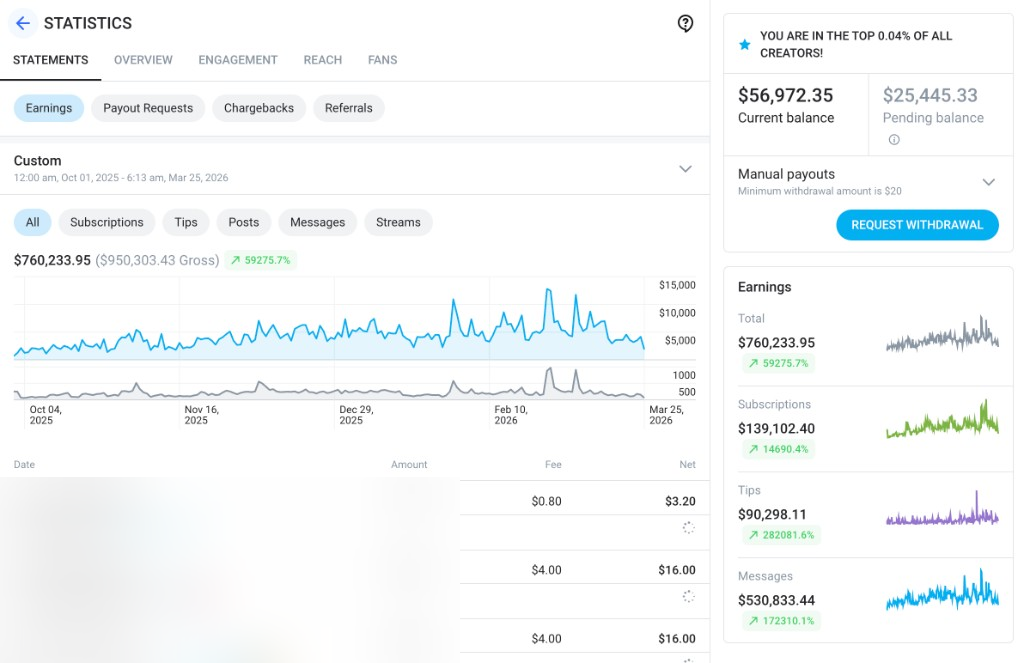Open the ENGAGEMENT tab

click(x=237, y=60)
